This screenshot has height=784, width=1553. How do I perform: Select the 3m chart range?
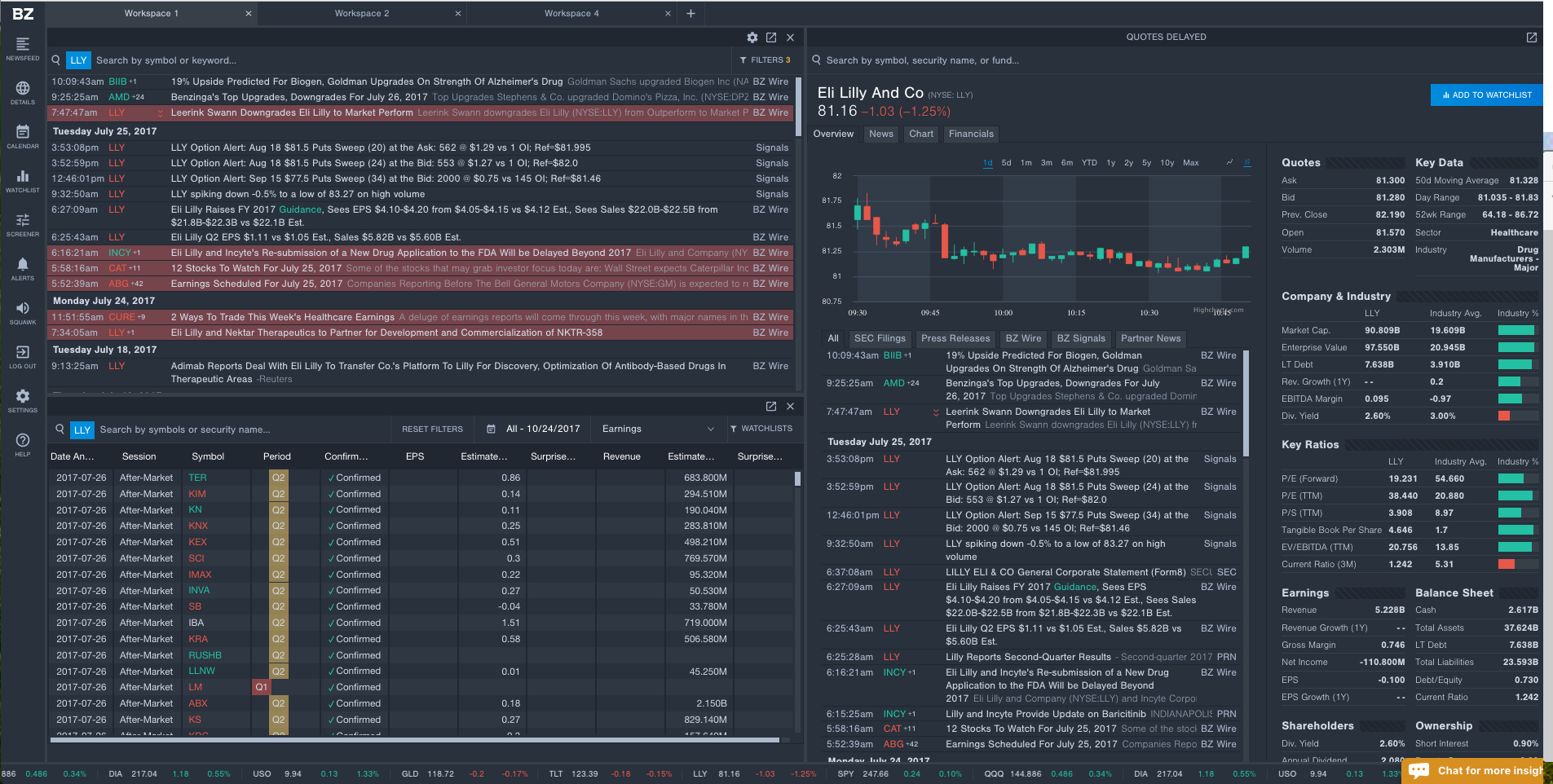tap(1047, 163)
